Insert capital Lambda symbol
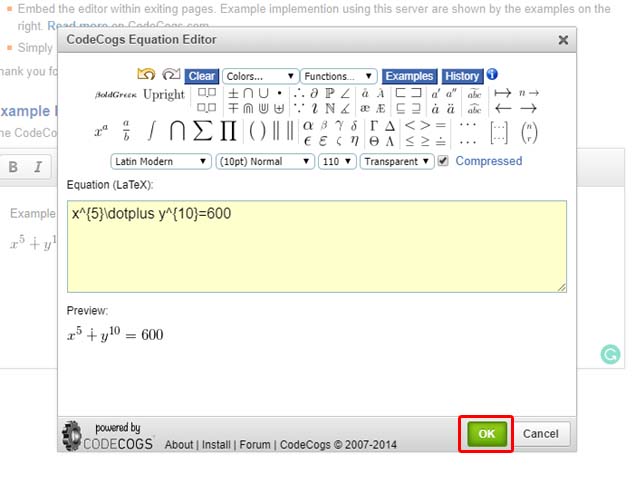The height and width of the screenshot is (480, 640). [390, 141]
